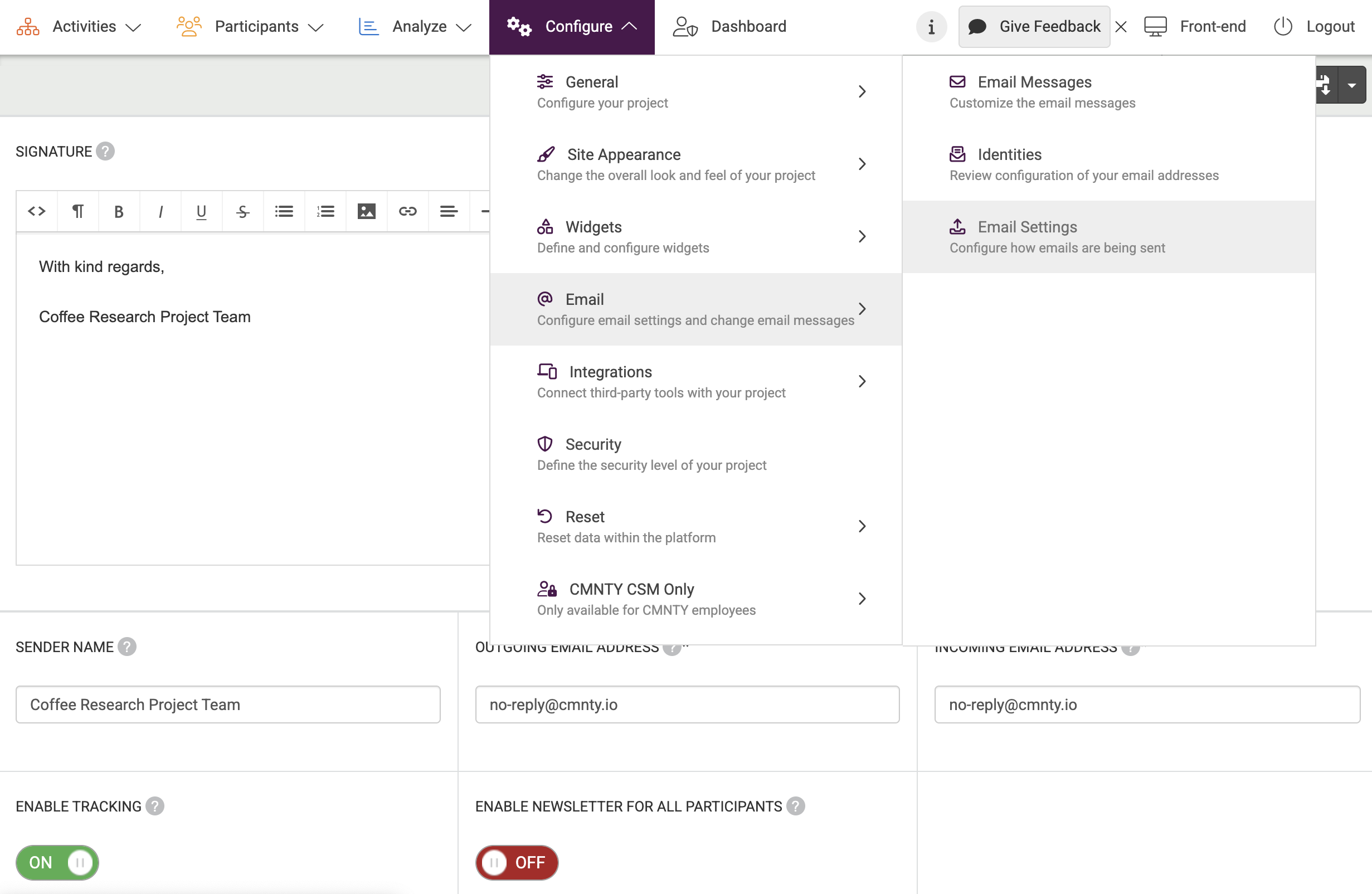Insert image into signature editor
The width and height of the screenshot is (1372, 894).
click(x=367, y=212)
